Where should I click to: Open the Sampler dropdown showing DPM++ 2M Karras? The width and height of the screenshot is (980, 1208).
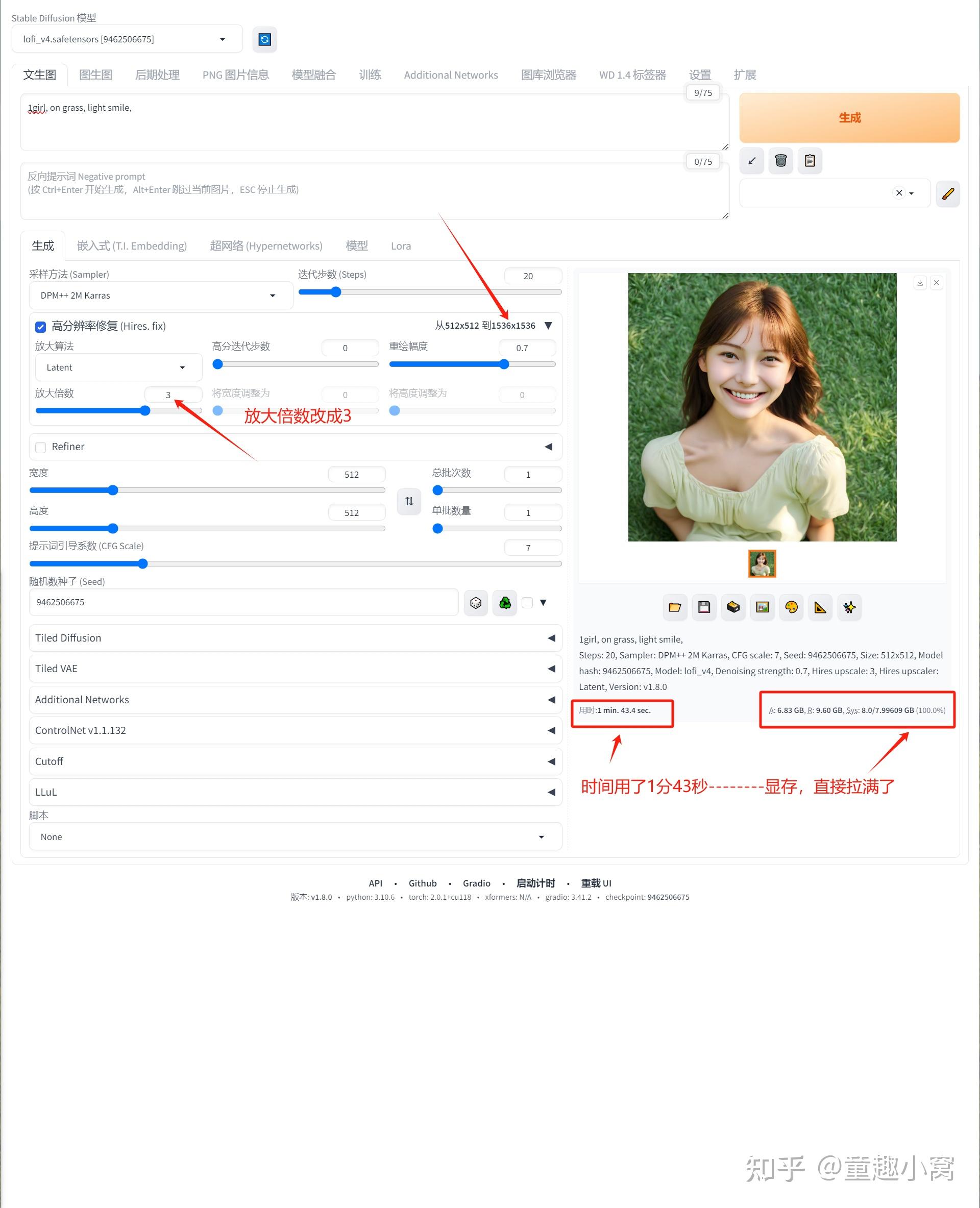point(160,294)
